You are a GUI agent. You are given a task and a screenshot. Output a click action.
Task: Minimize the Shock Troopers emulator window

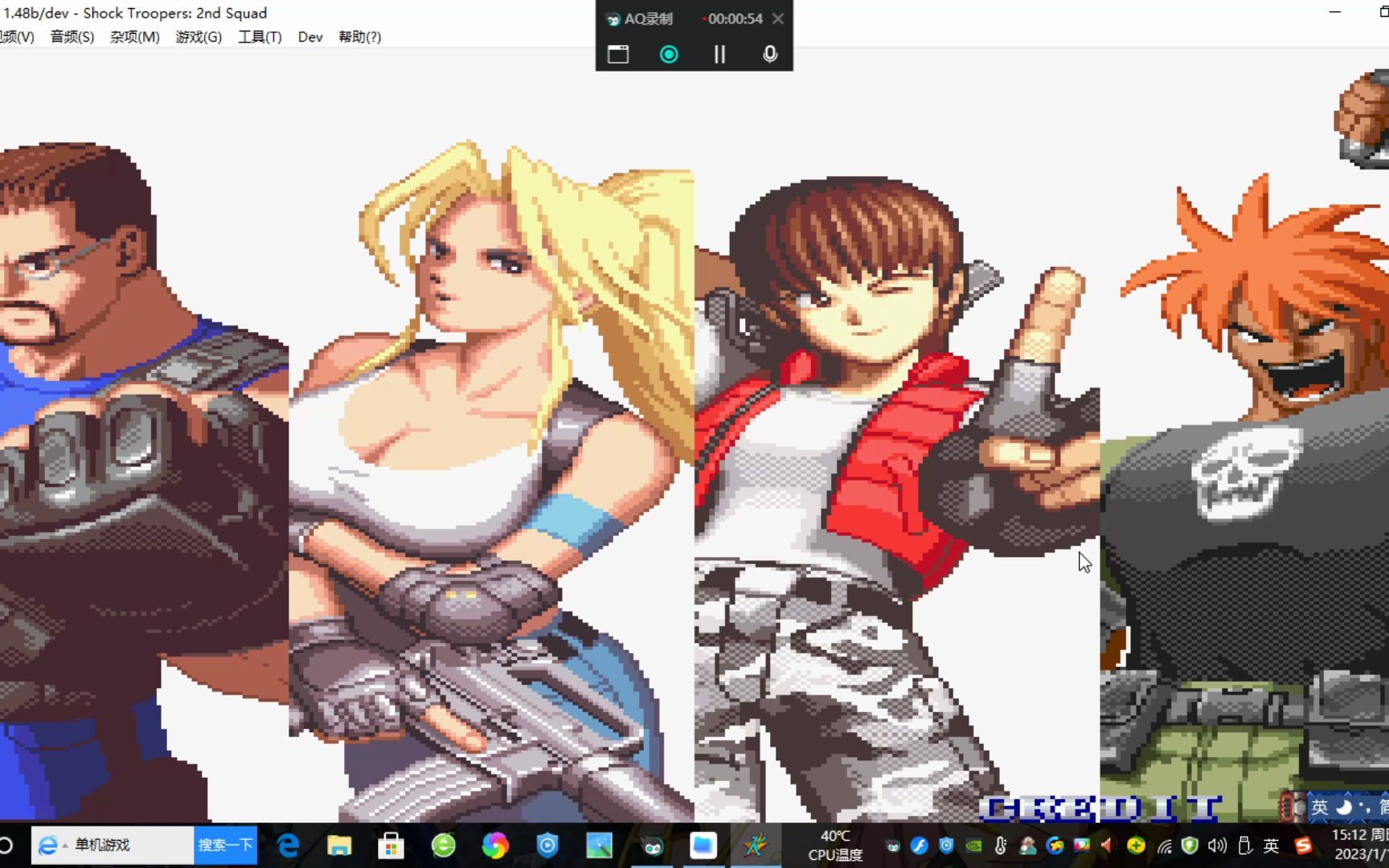[1335, 12]
